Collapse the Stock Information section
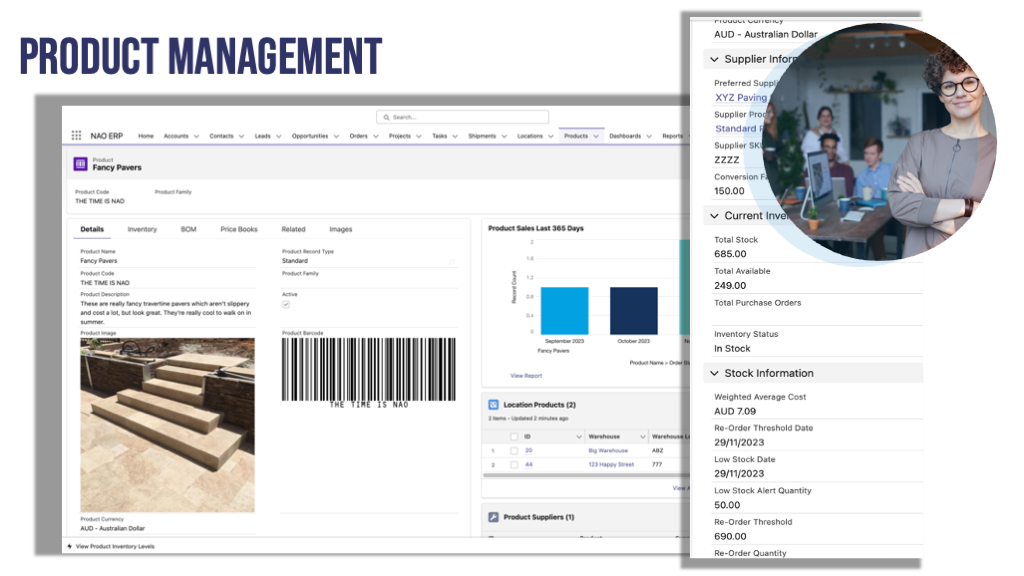The height and width of the screenshot is (576, 1024). 713,372
